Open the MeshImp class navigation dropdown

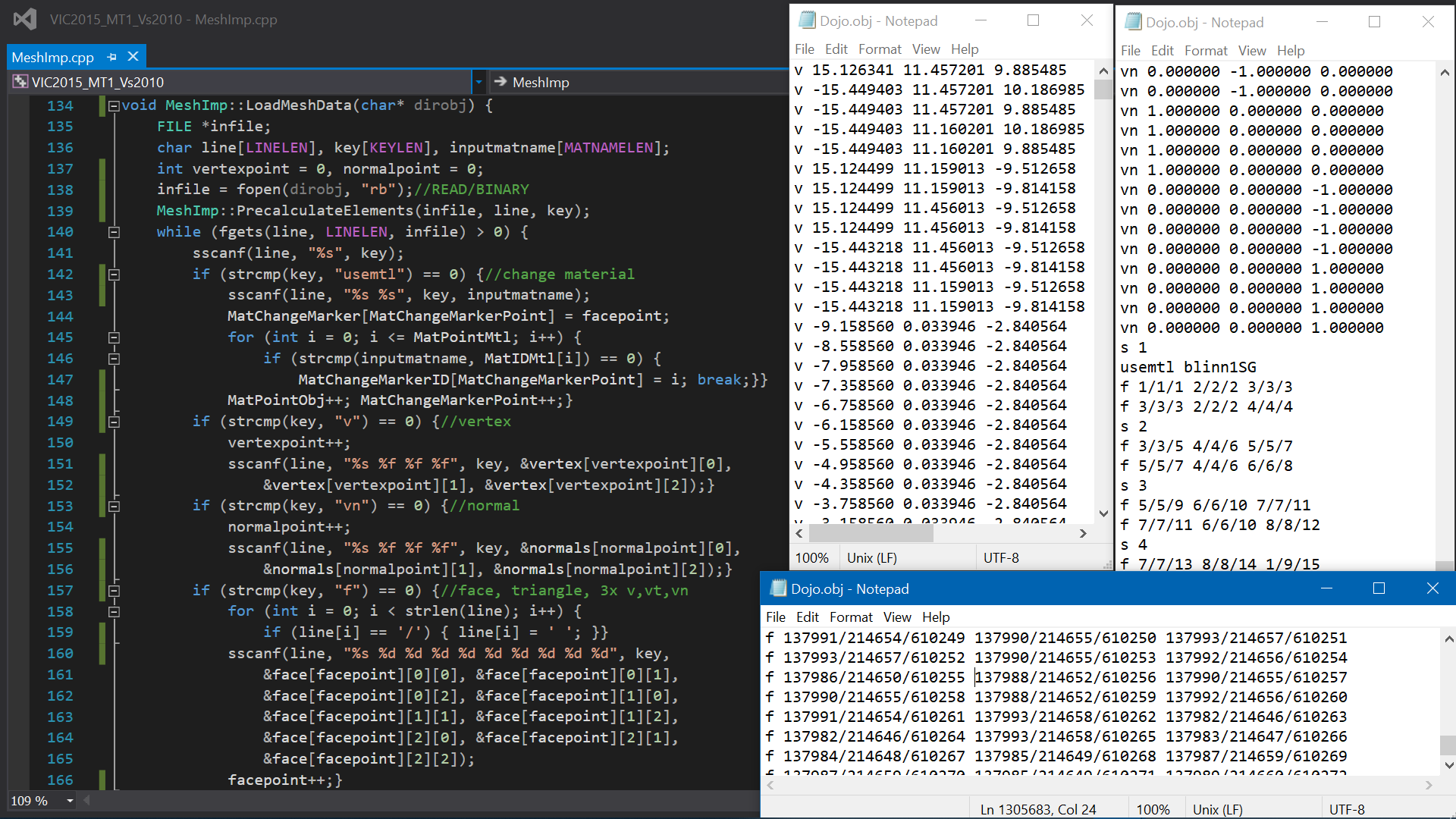point(641,82)
